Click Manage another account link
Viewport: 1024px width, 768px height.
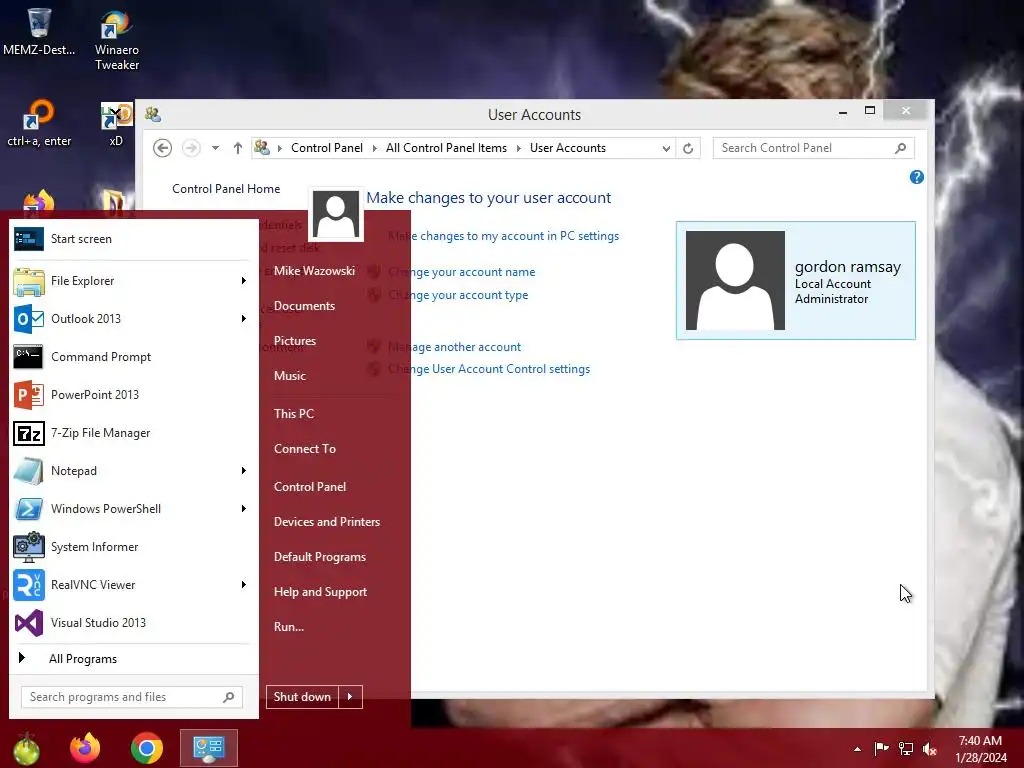point(455,347)
